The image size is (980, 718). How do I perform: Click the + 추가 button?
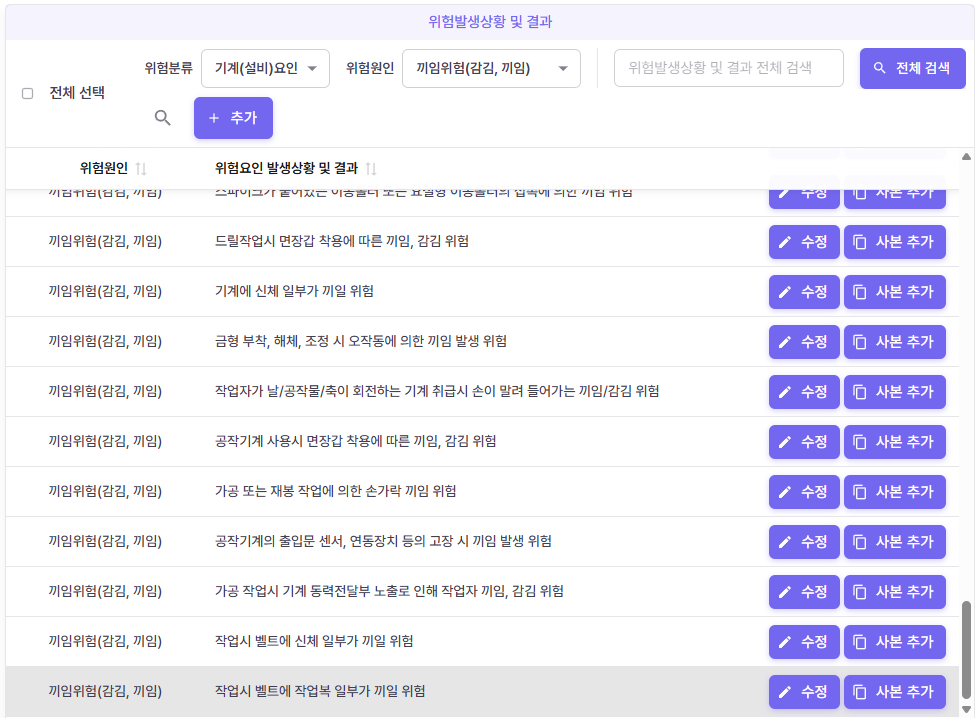pos(233,118)
